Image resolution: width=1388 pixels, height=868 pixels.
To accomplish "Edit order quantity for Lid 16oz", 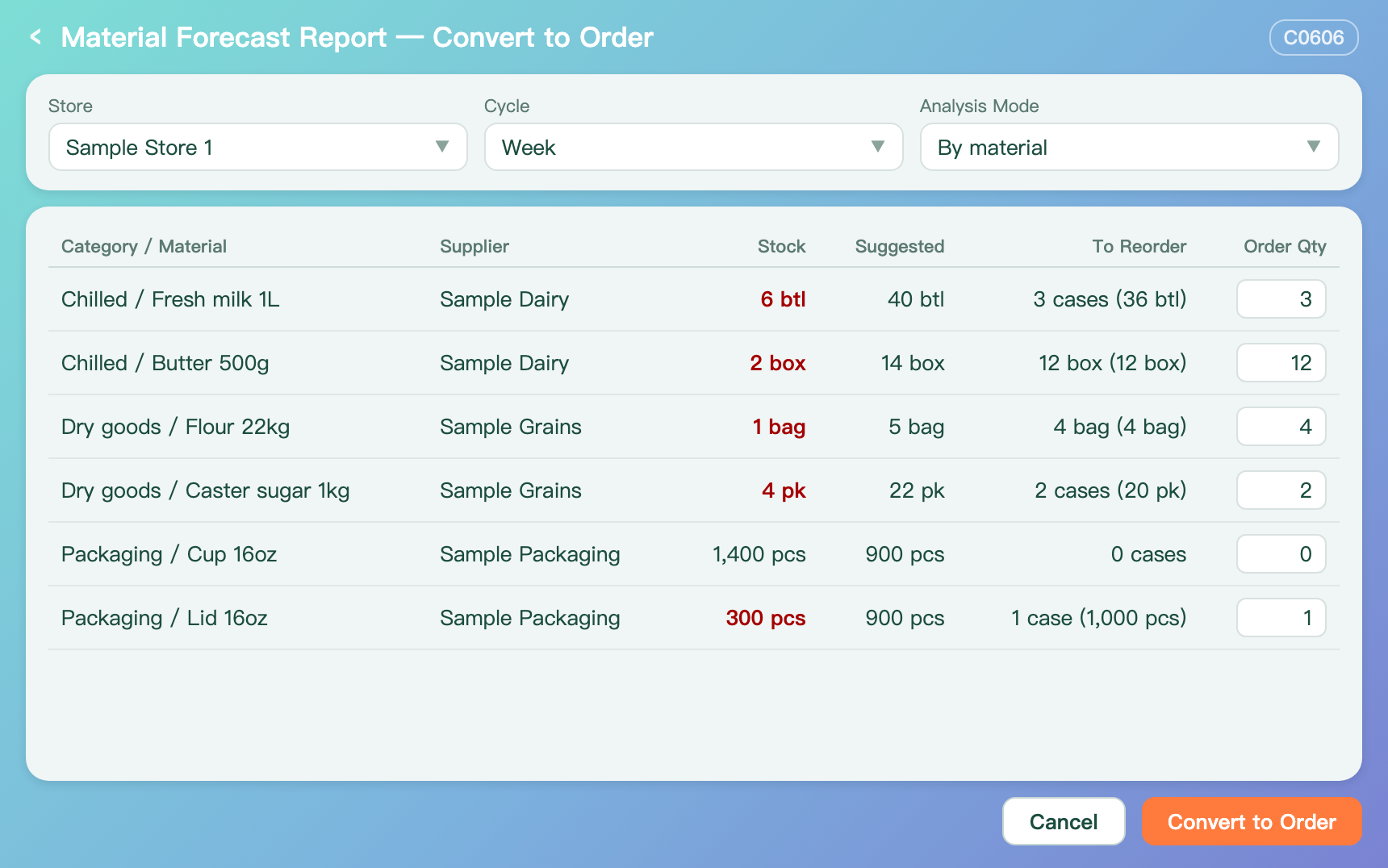I will [x=1281, y=618].
